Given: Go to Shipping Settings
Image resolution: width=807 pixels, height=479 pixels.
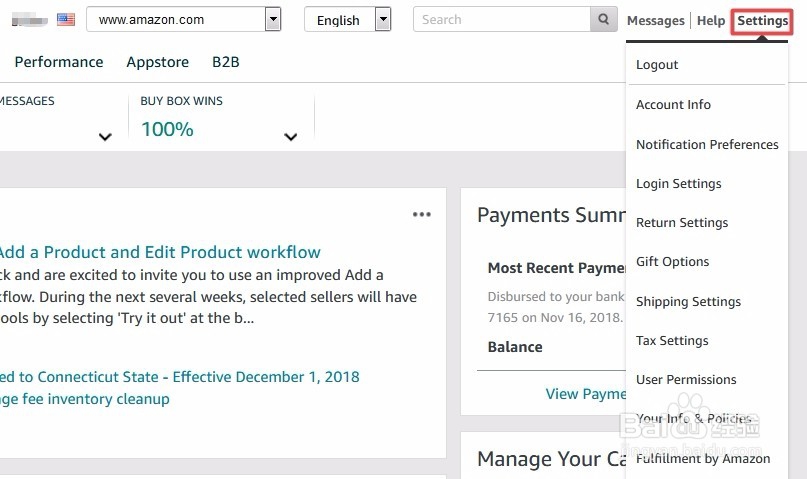Looking at the screenshot, I should point(688,301).
